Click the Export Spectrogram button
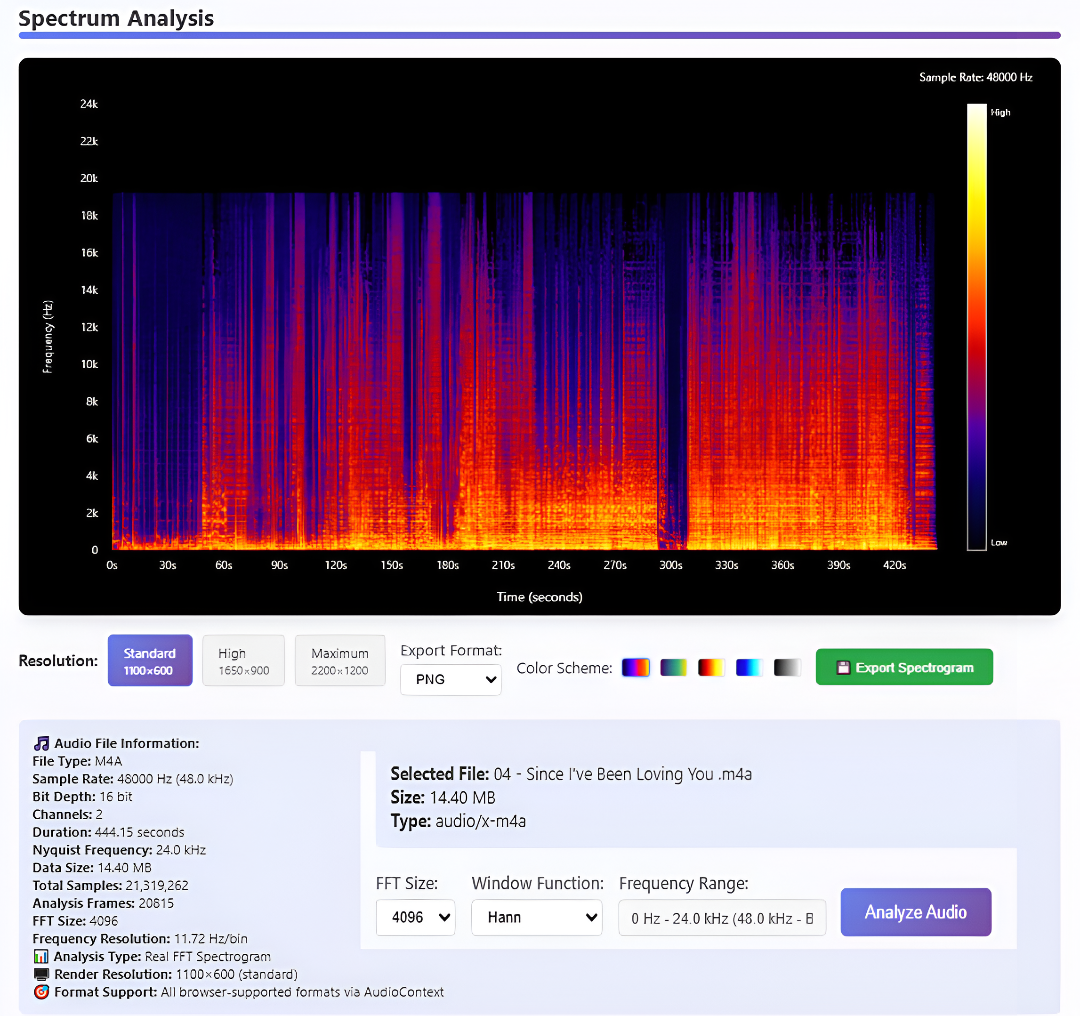The height and width of the screenshot is (1016, 1080). pos(904,667)
